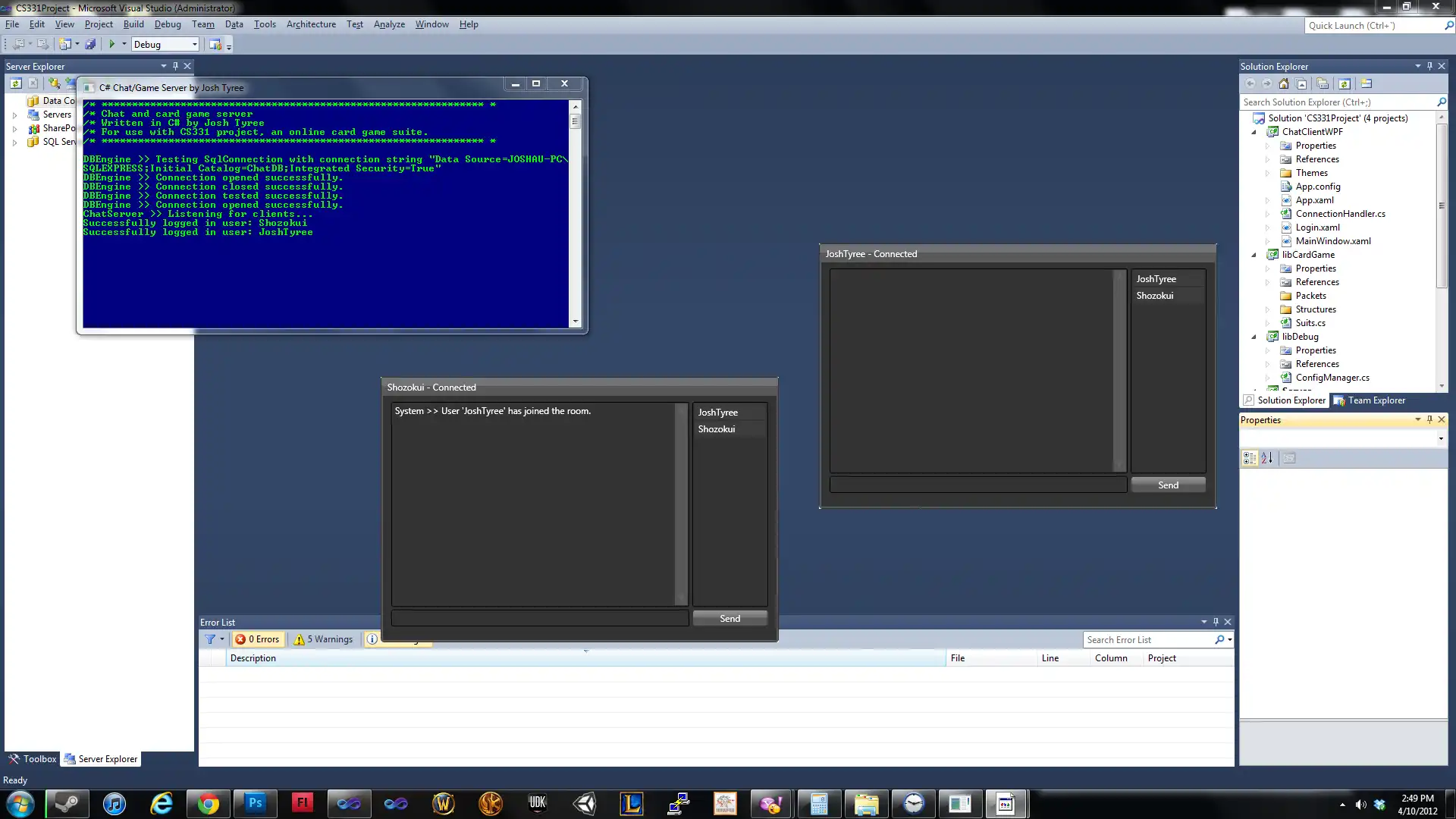The width and height of the screenshot is (1456, 819).
Task: Open Unity from the taskbar
Action: point(584,804)
